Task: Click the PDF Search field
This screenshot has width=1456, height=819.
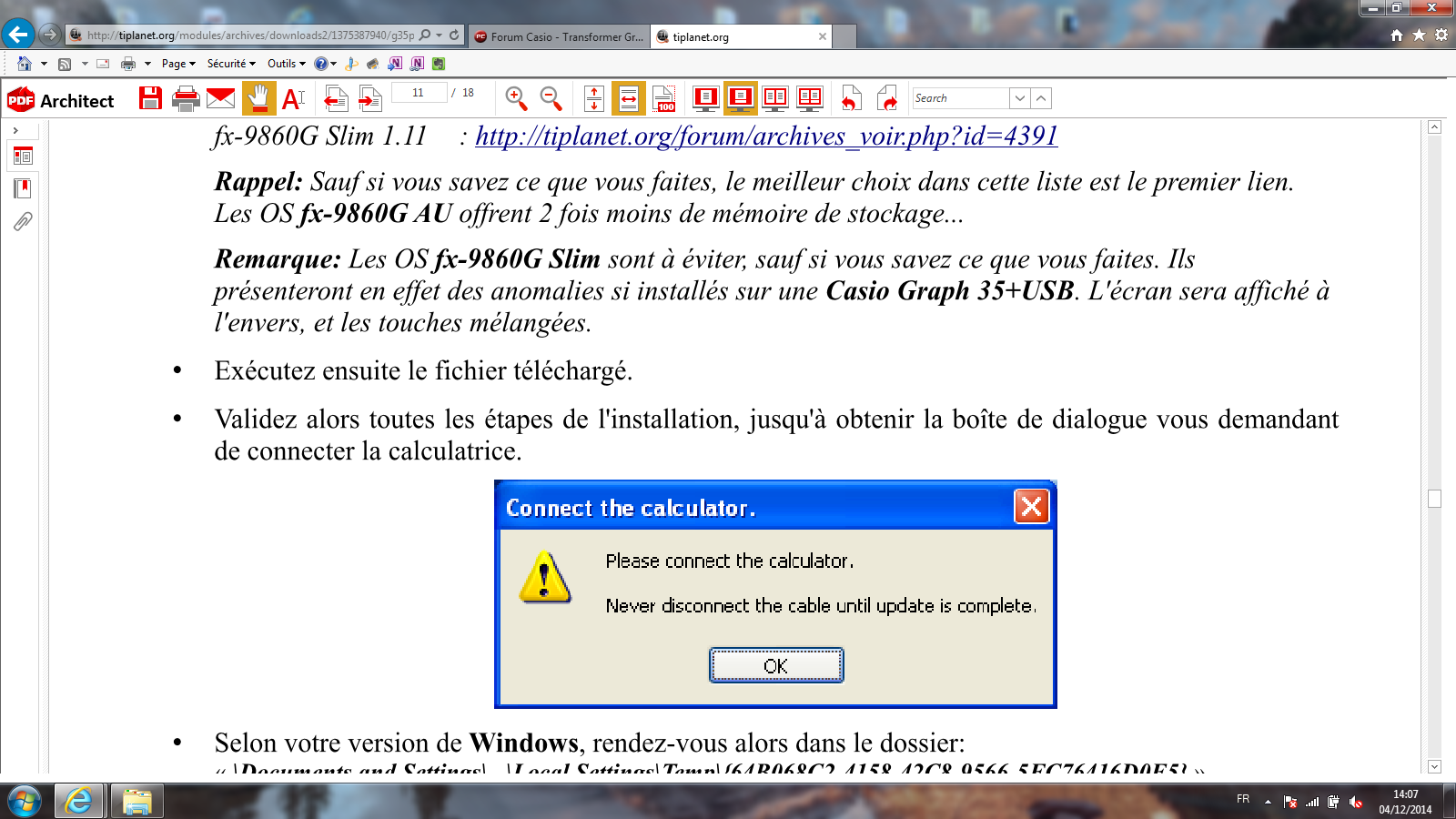Action: click(961, 98)
